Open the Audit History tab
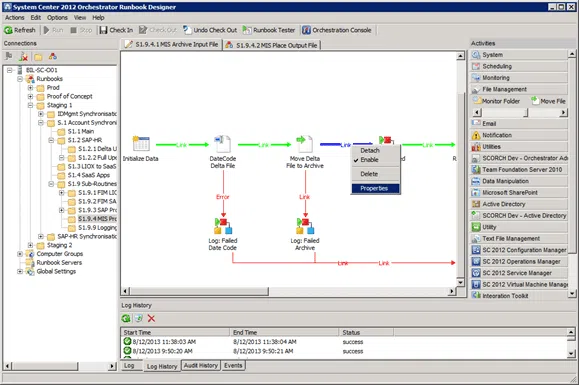Image resolution: width=579 pixels, height=385 pixels. point(201,365)
